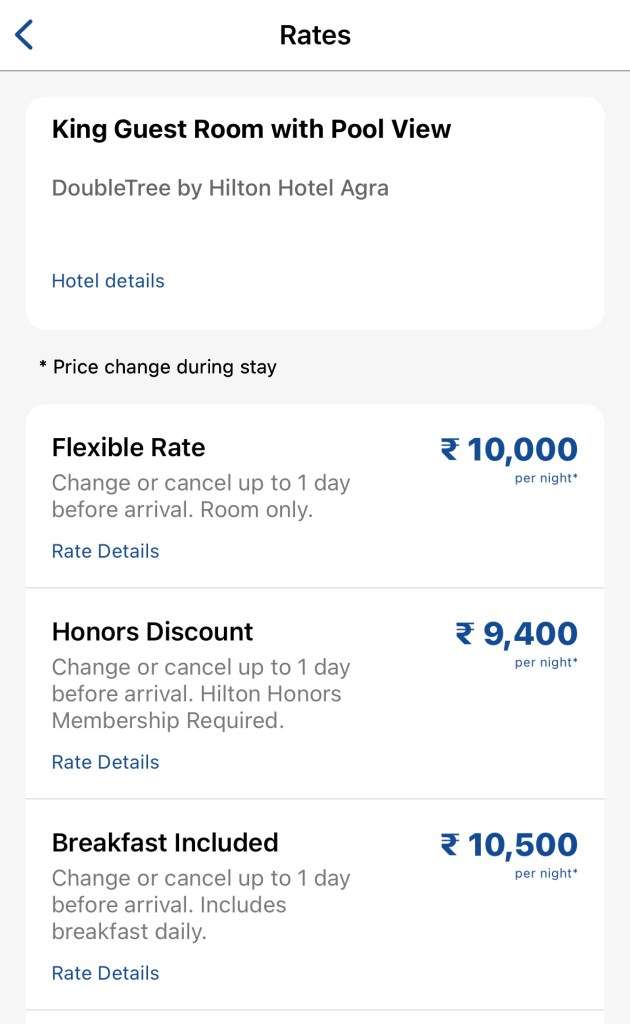Choose the ₹10,500 Breakfast Included price
Viewport: 630px width, 1024px height.
(509, 845)
